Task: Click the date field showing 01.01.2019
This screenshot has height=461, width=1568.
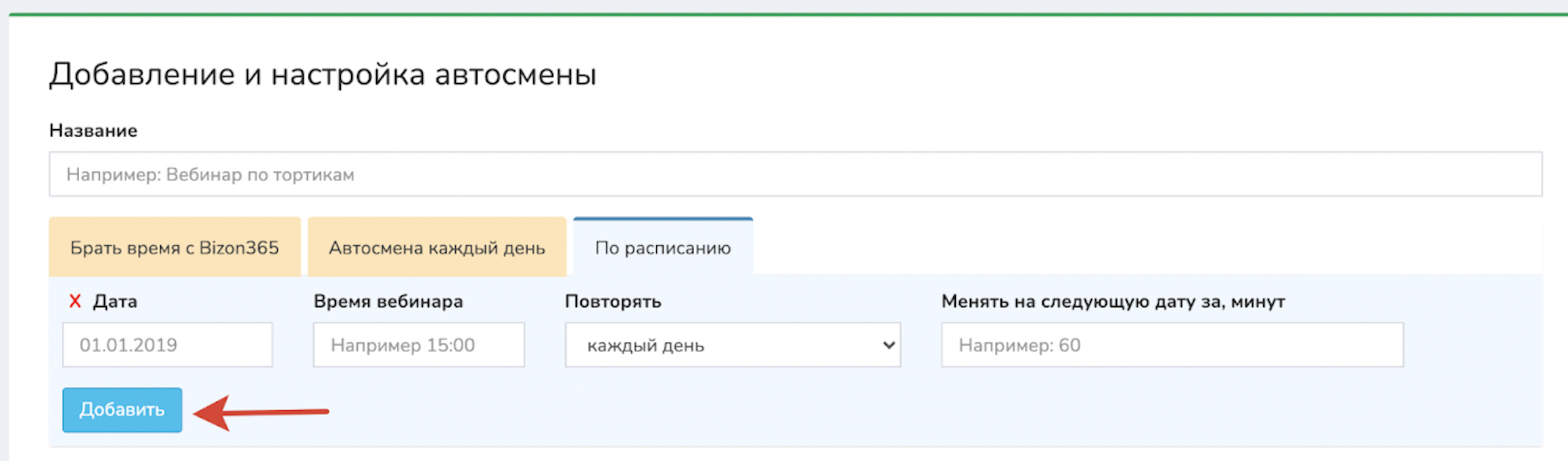Action: click(x=167, y=345)
